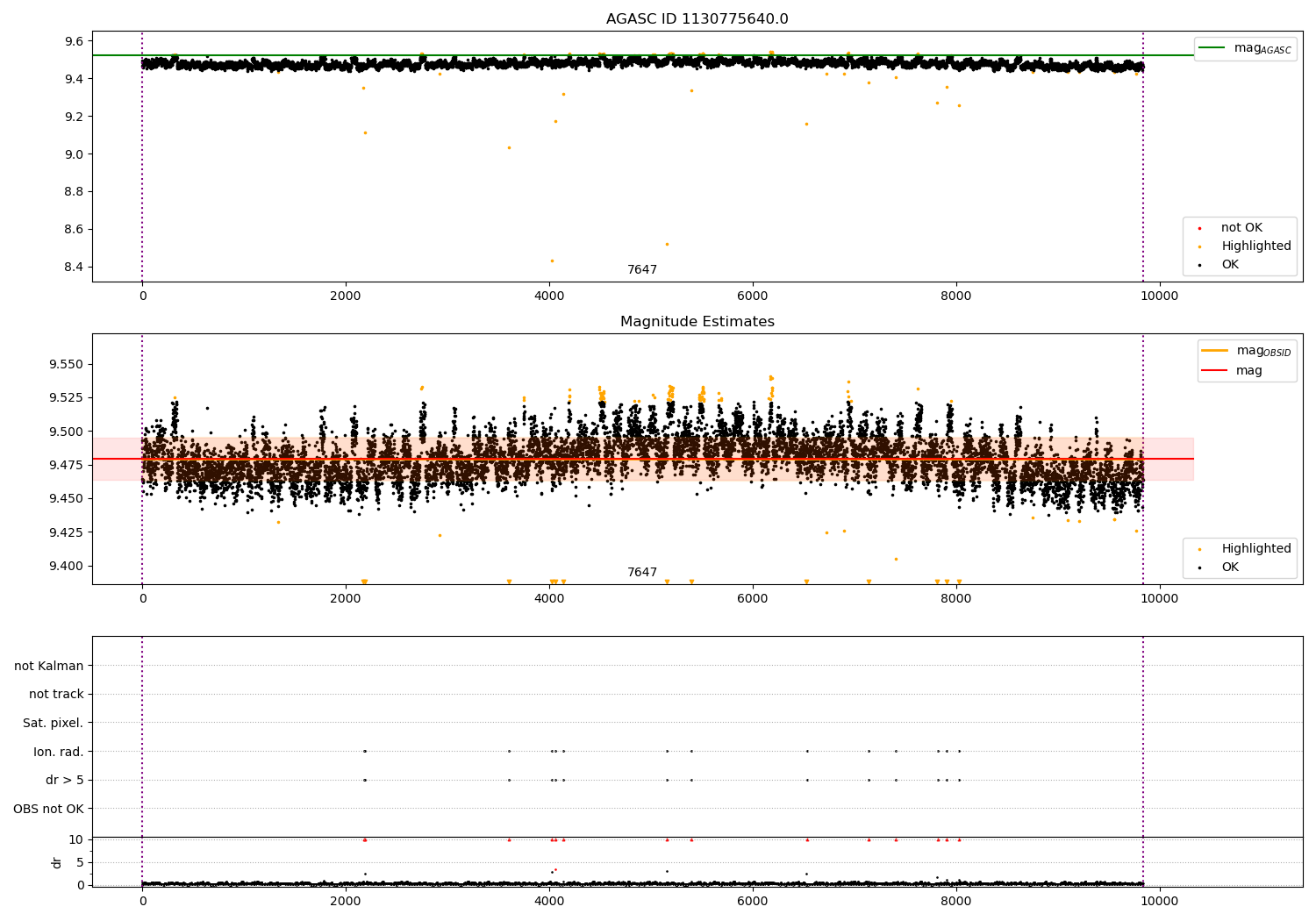Viewport: 1316px width, 921px height.
Task: Click x-axis tick 4000 under Magnitude Estimates plot
Action: [x=549, y=599]
